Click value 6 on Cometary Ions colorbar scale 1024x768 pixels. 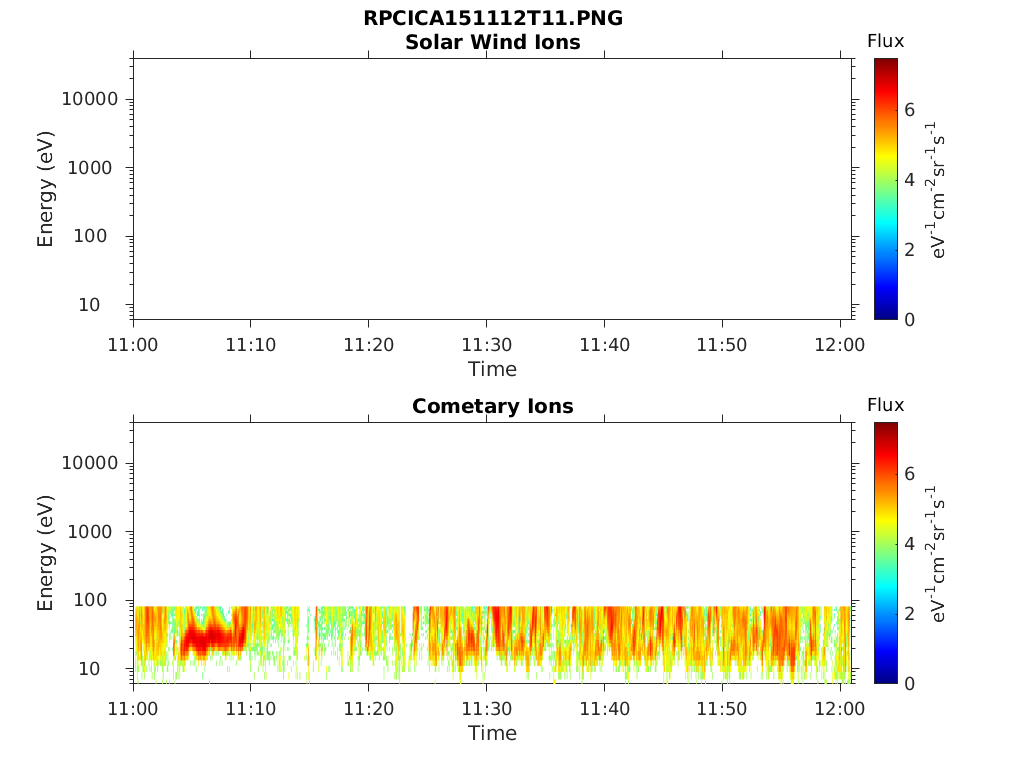tap(910, 474)
